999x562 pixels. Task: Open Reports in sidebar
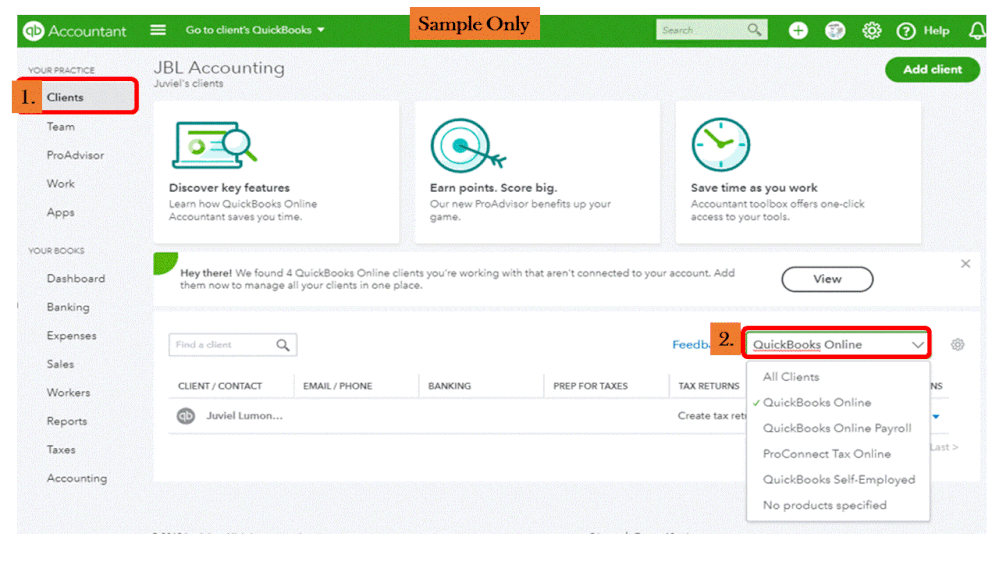[x=67, y=421]
